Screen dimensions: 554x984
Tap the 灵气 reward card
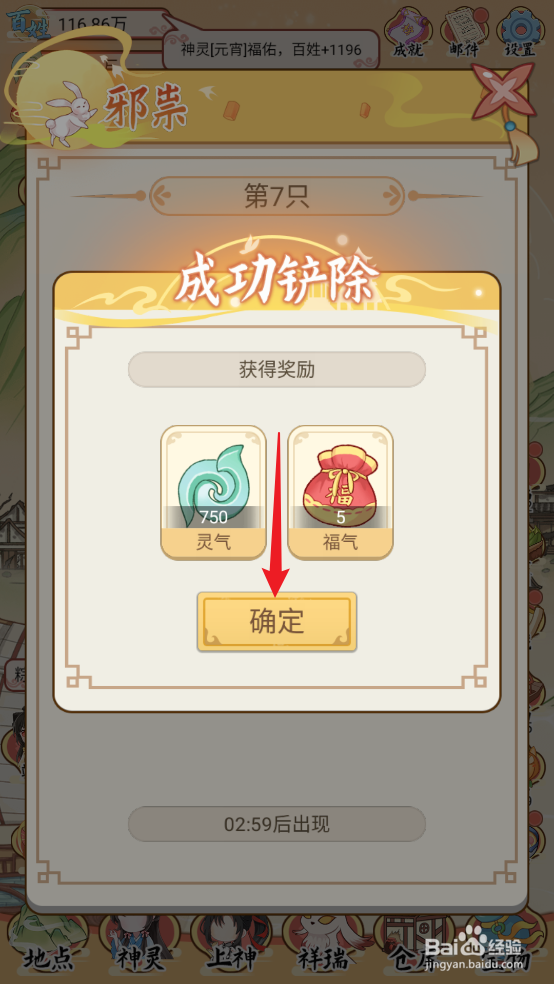pyautogui.click(x=213, y=493)
